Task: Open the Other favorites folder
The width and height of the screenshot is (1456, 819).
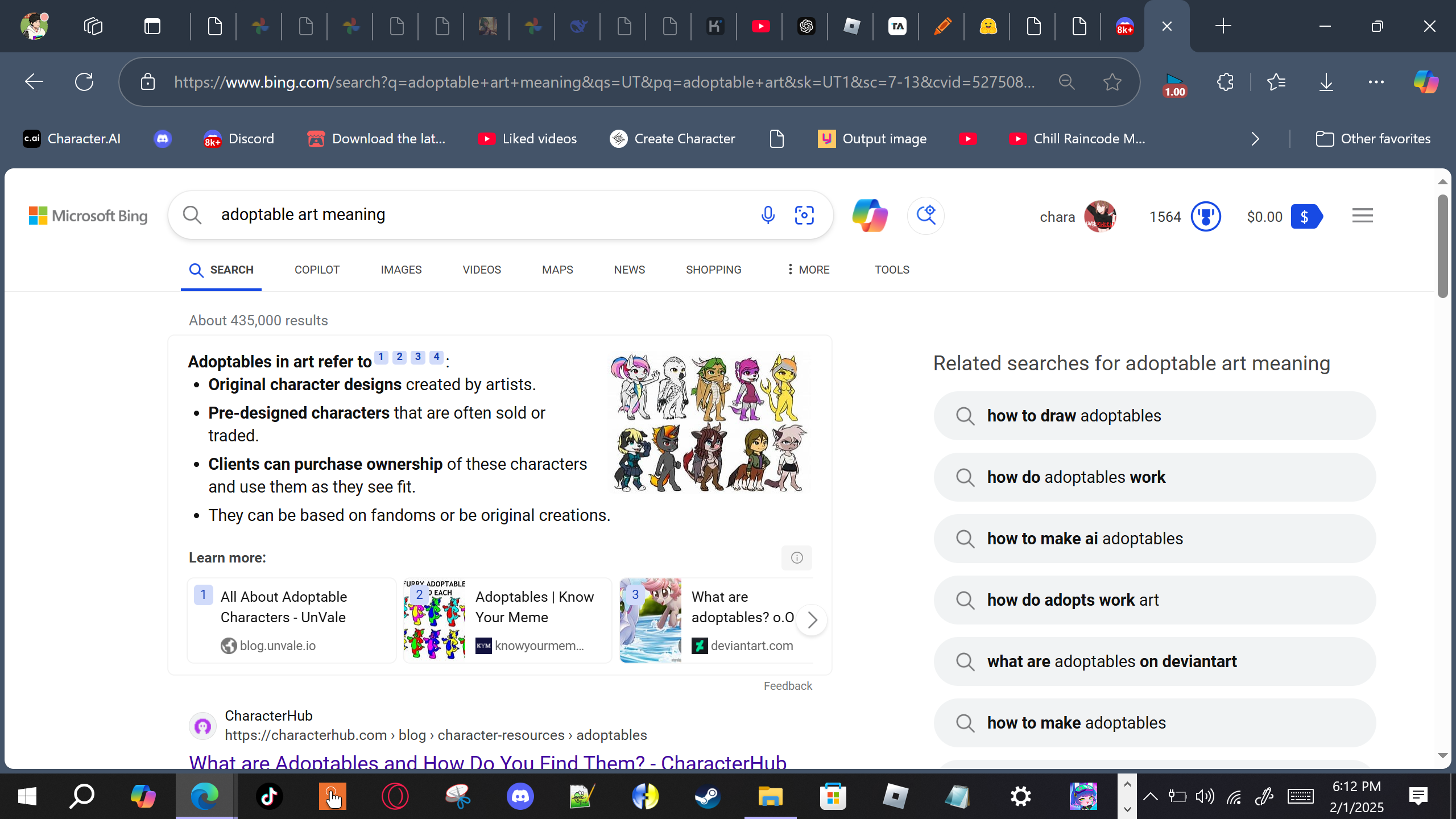Action: click(1373, 139)
